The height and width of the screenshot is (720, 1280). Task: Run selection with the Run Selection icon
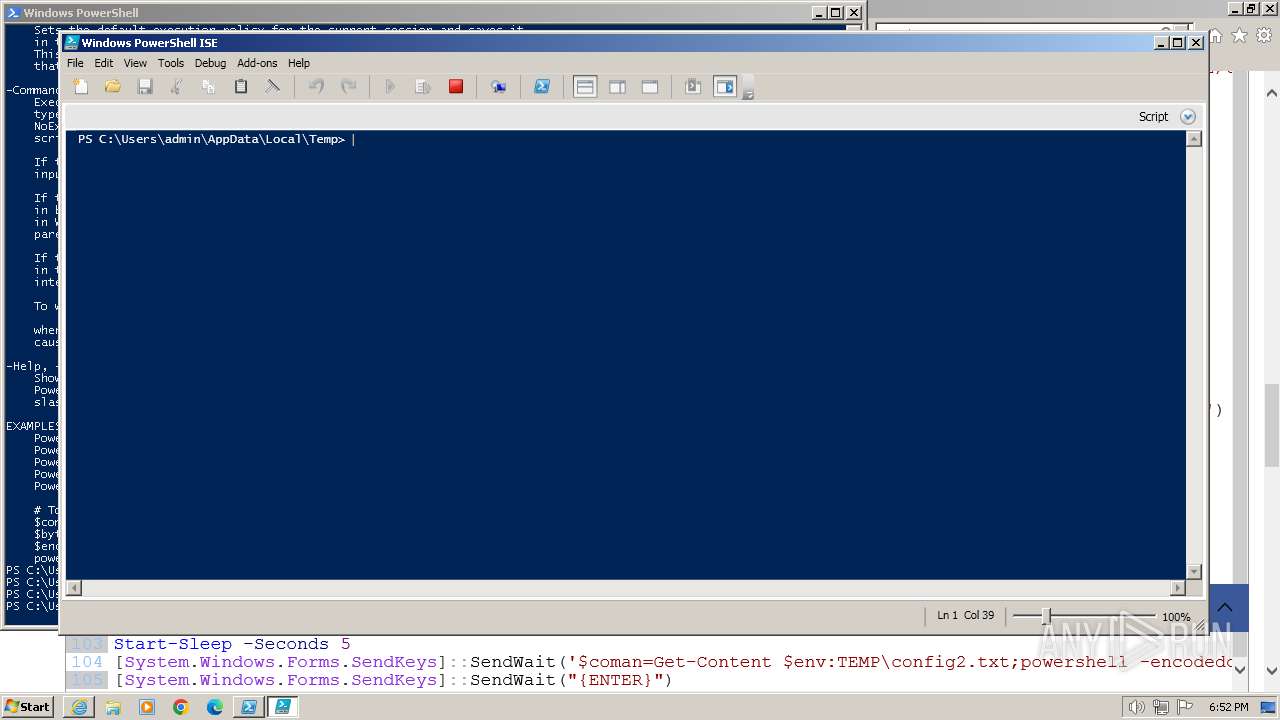[x=423, y=87]
